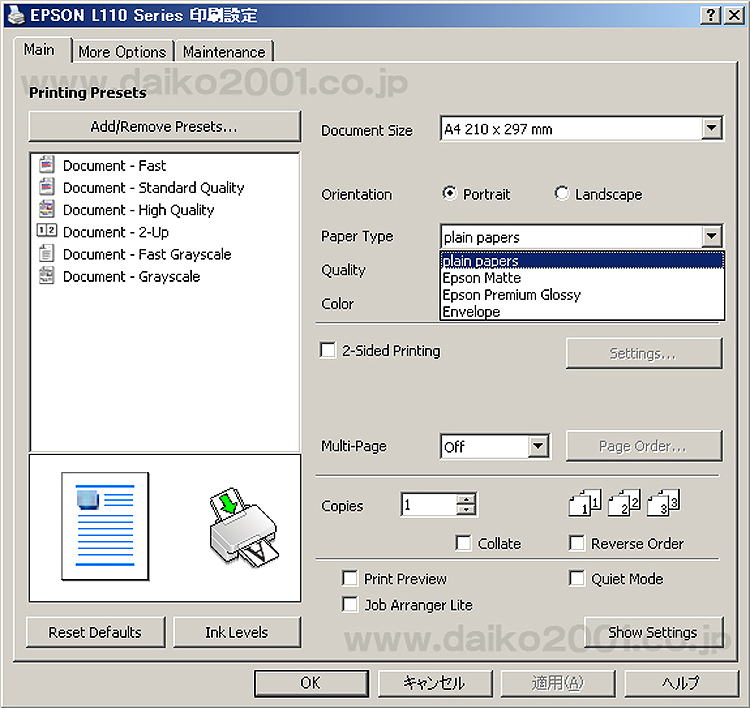750x708 pixels.
Task: Select preset text Document - High Quality
Action: [x=138, y=210]
